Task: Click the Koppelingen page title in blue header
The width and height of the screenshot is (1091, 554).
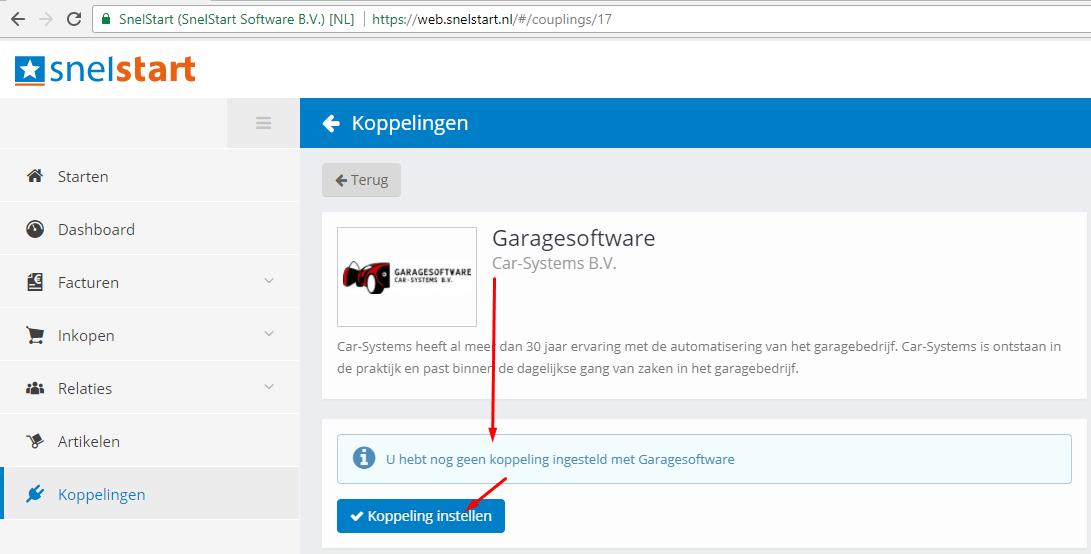Action: click(410, 123)
